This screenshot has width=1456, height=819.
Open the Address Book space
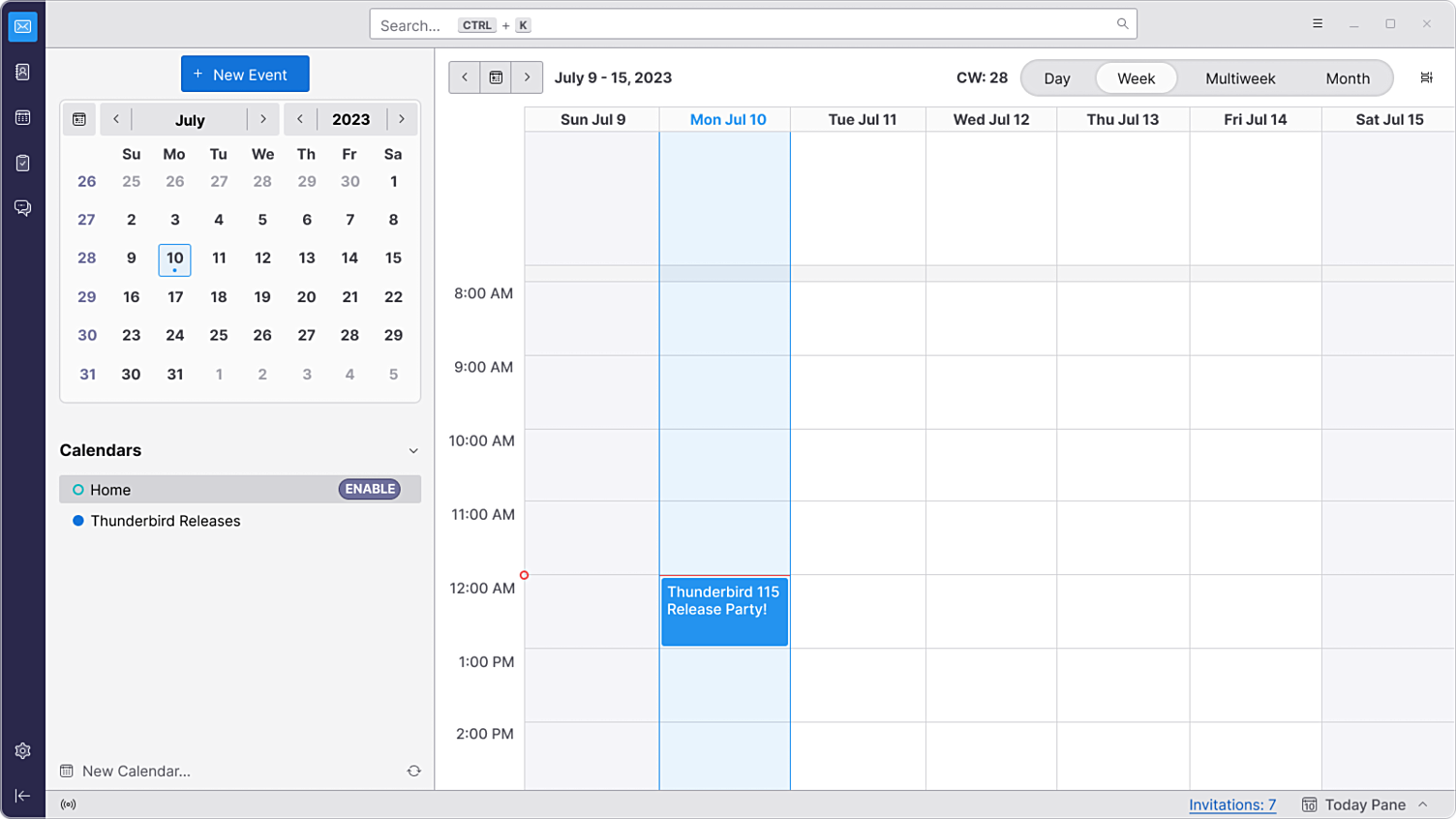point(22,72)
